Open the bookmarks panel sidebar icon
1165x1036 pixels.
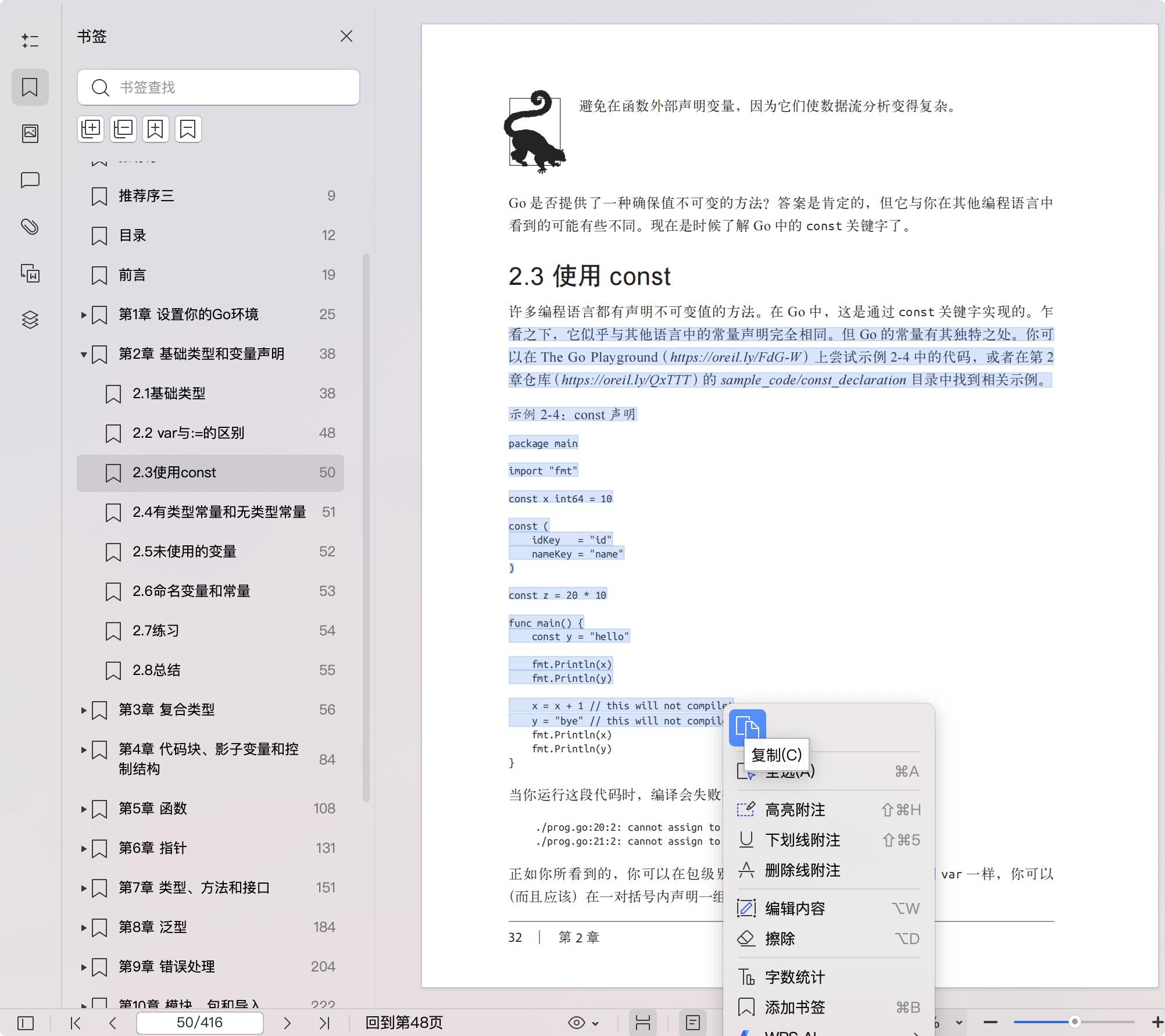pyautogui.click(x=30, y=87)
